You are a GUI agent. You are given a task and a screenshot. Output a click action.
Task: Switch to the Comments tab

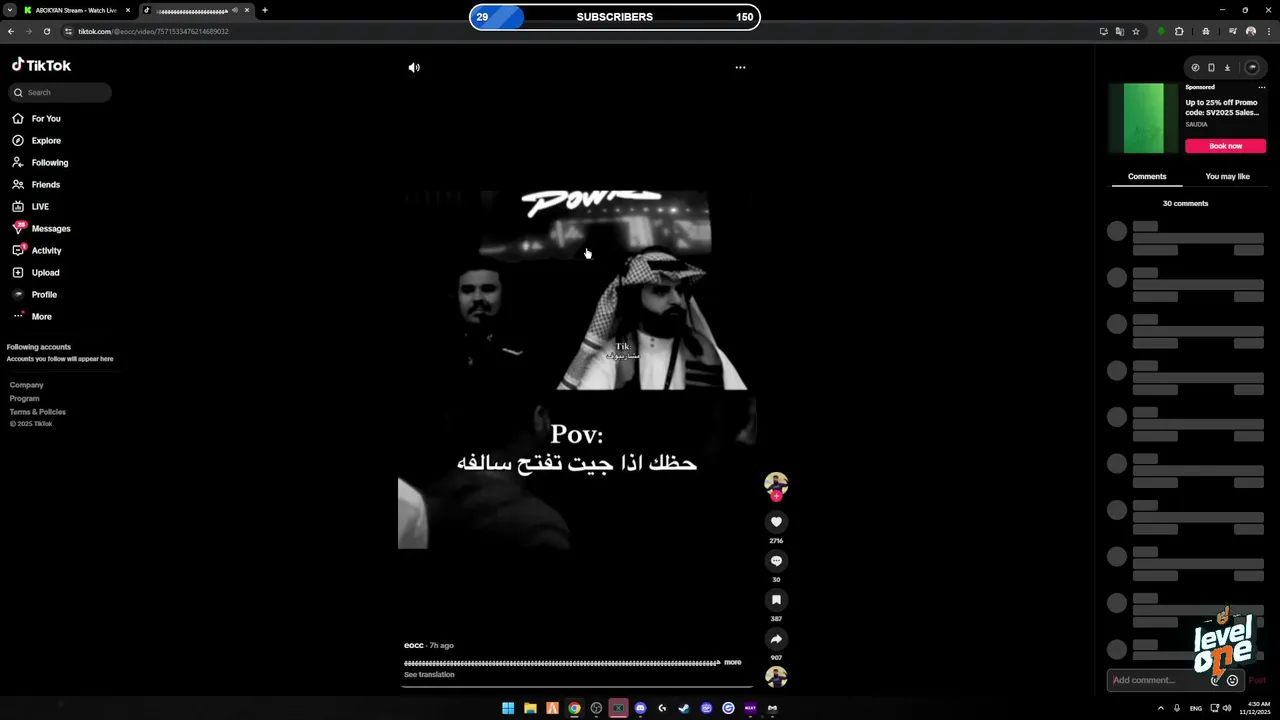coord(1147,177)
